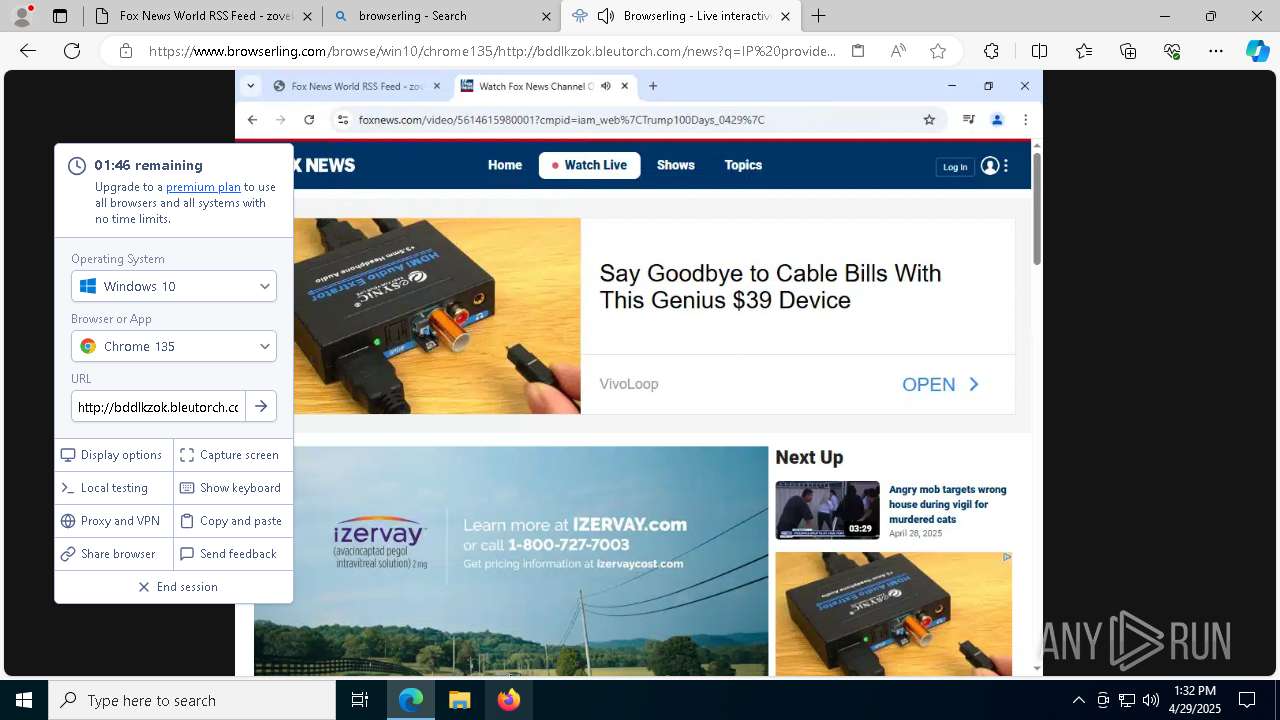Add page to Edge favorites star
The width and height of the screenshot is (1280, 720).
938,51
